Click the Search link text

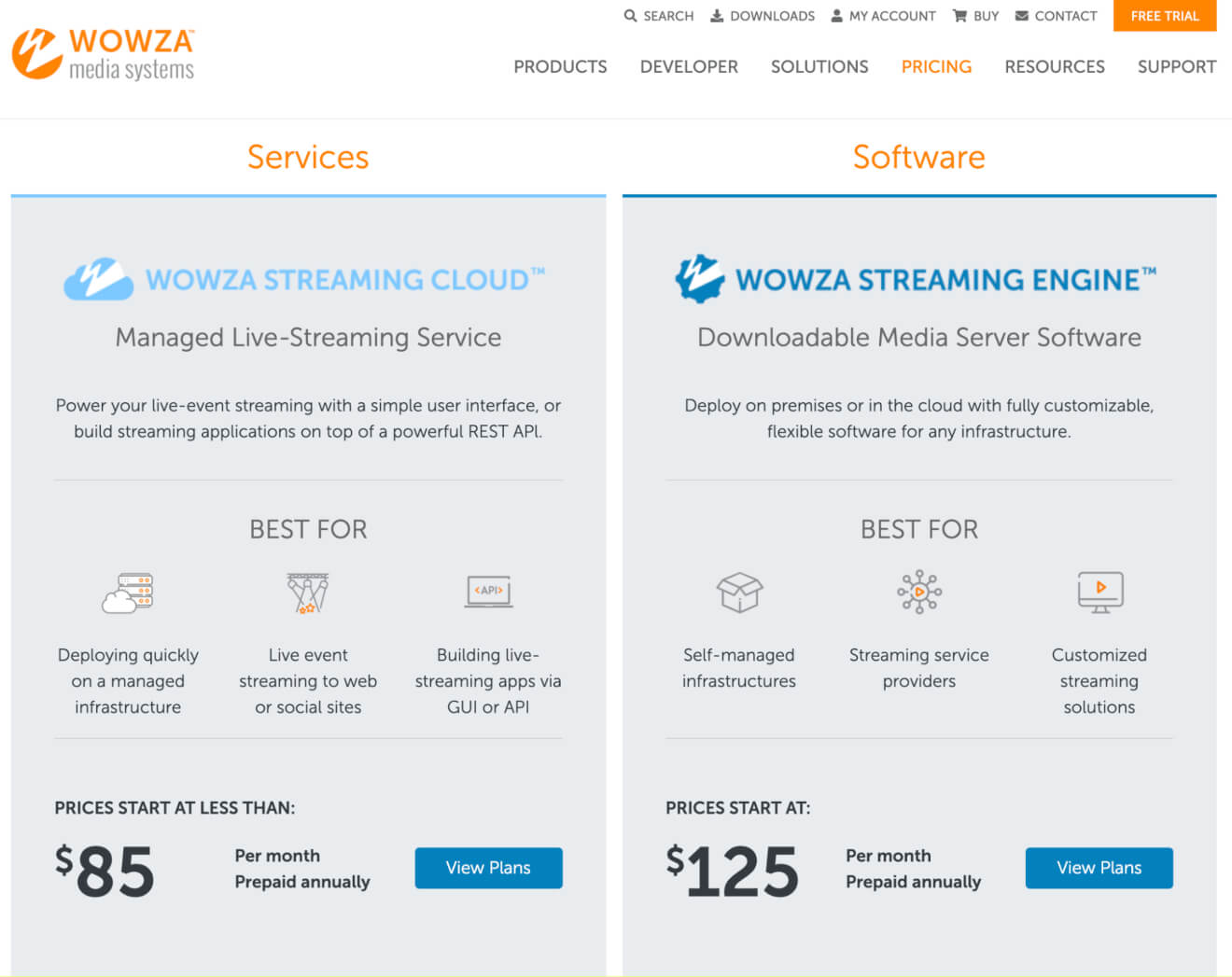(x=668, y=16)
